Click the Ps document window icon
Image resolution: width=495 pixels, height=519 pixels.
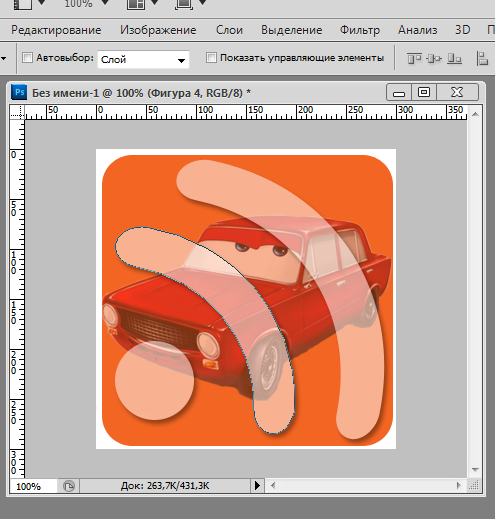[19, 92]
